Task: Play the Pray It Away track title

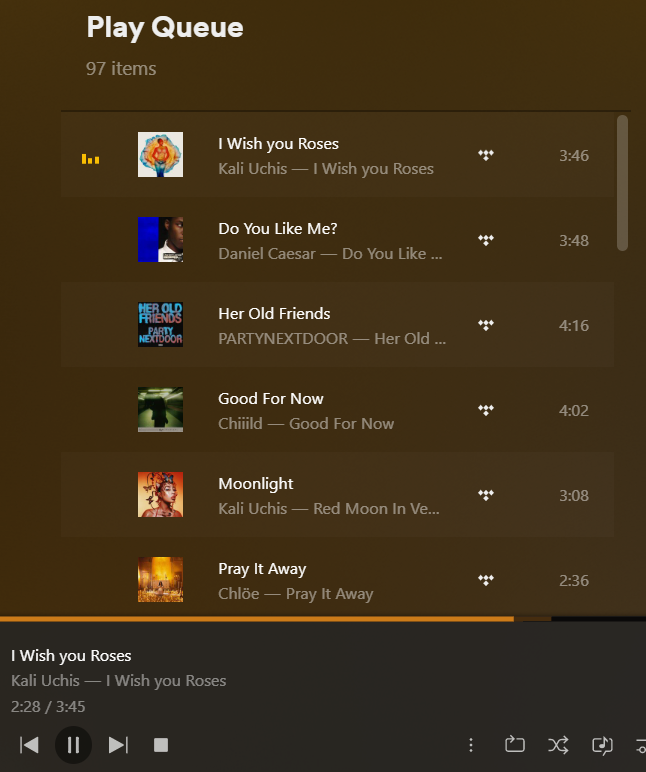Action: (262, 569)
